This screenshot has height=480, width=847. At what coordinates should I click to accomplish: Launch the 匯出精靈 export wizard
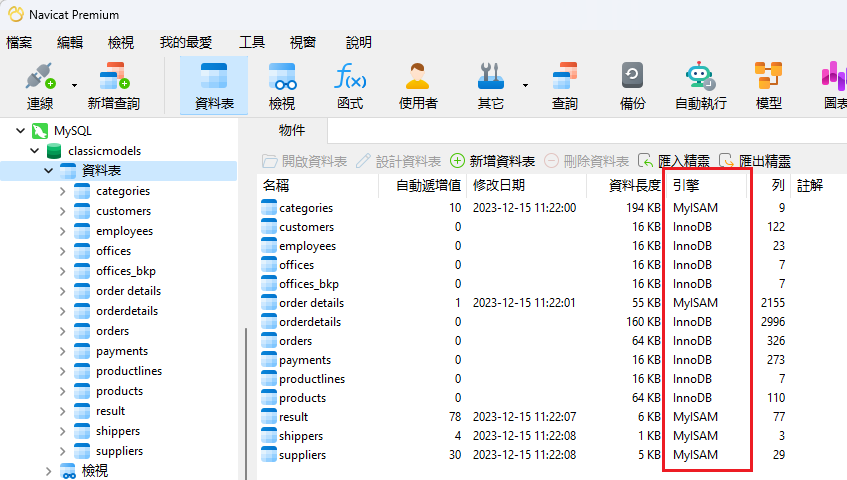click(755, 161)
